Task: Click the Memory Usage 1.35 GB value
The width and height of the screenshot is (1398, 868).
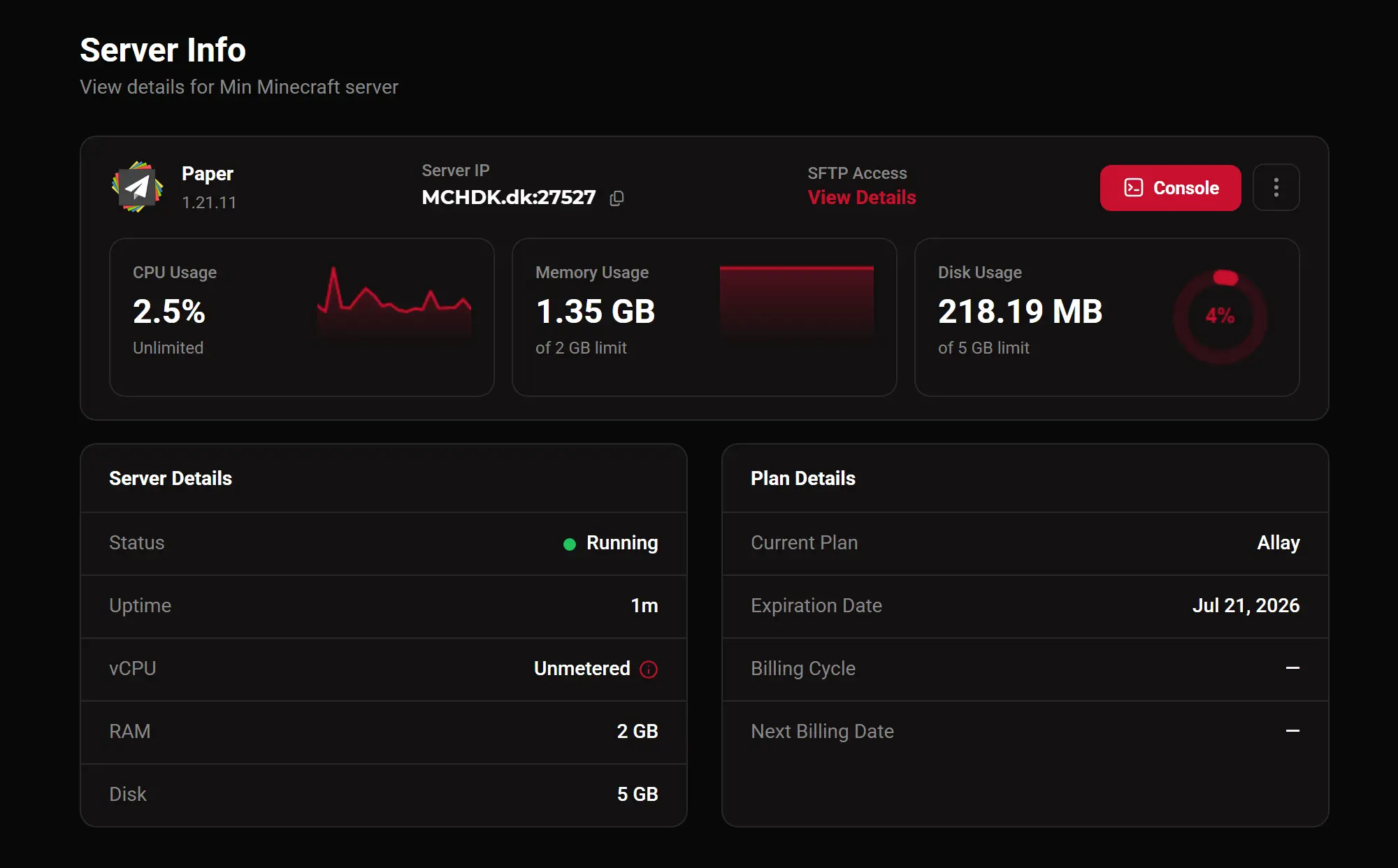Action: coord(596,312)
